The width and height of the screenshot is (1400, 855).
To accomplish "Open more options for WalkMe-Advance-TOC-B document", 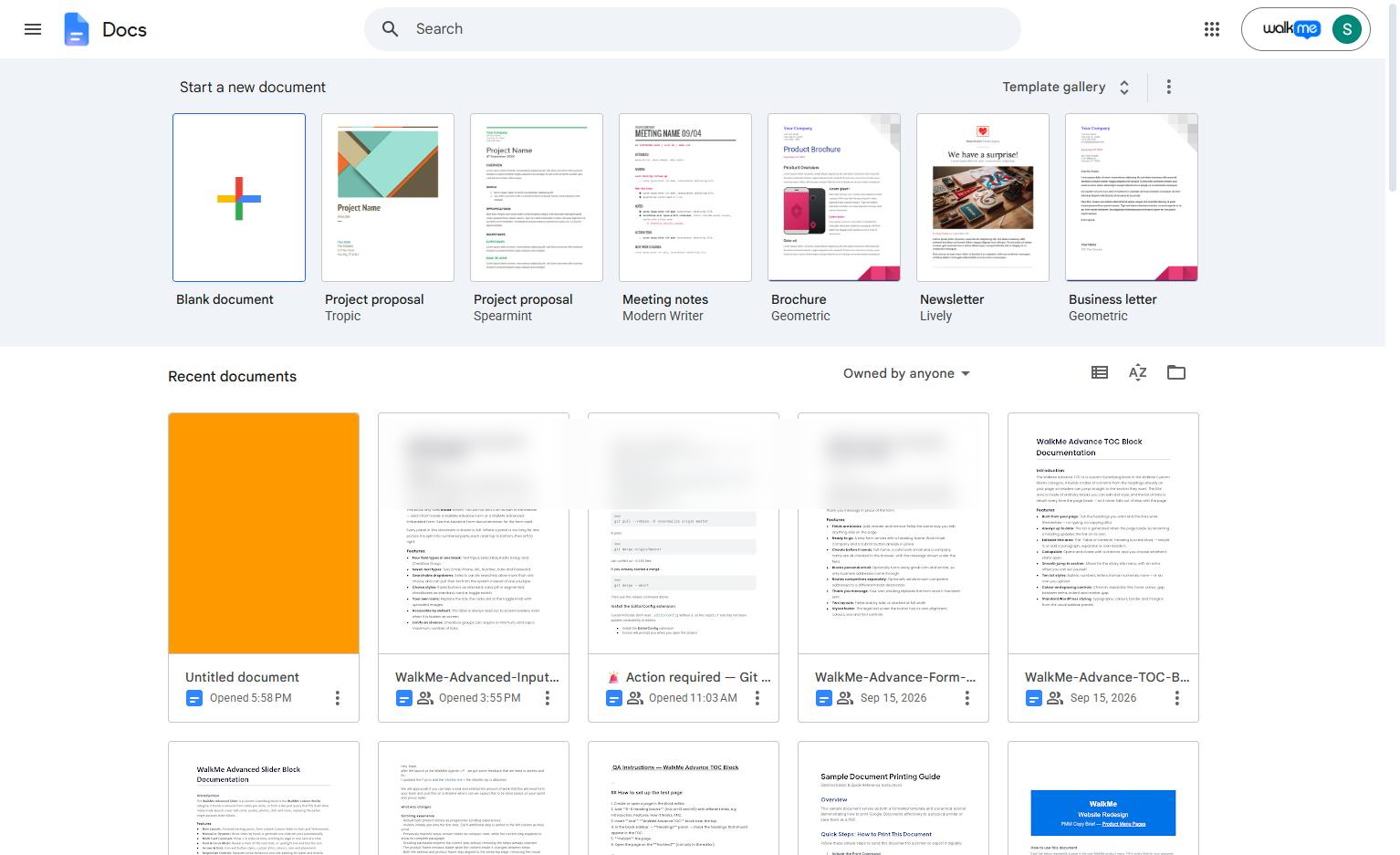I will [1177, 698].
